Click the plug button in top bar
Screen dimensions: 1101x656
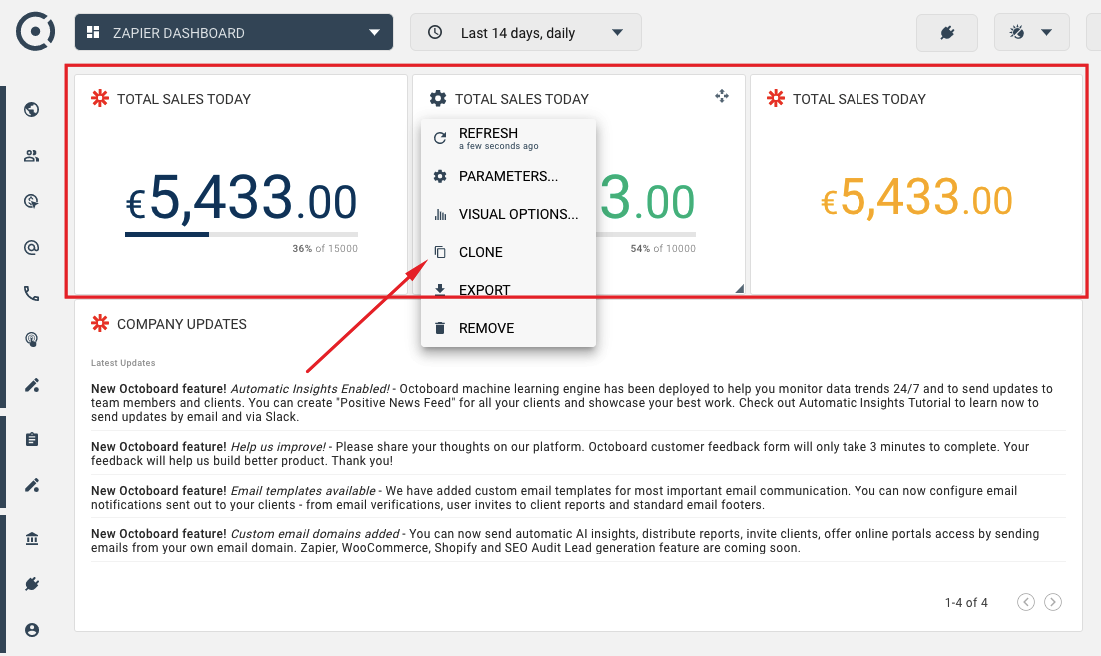click(947, 32)
